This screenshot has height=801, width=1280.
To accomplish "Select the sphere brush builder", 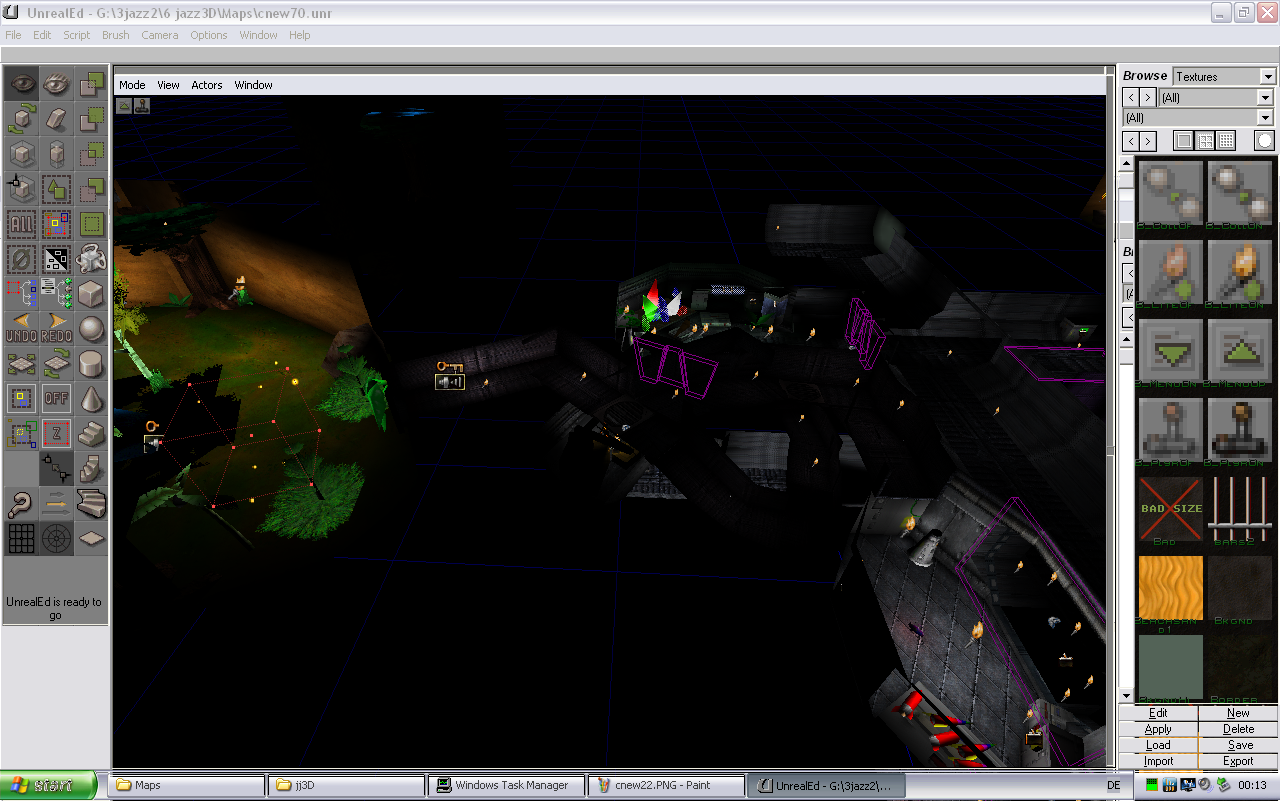I will (92, 329).
